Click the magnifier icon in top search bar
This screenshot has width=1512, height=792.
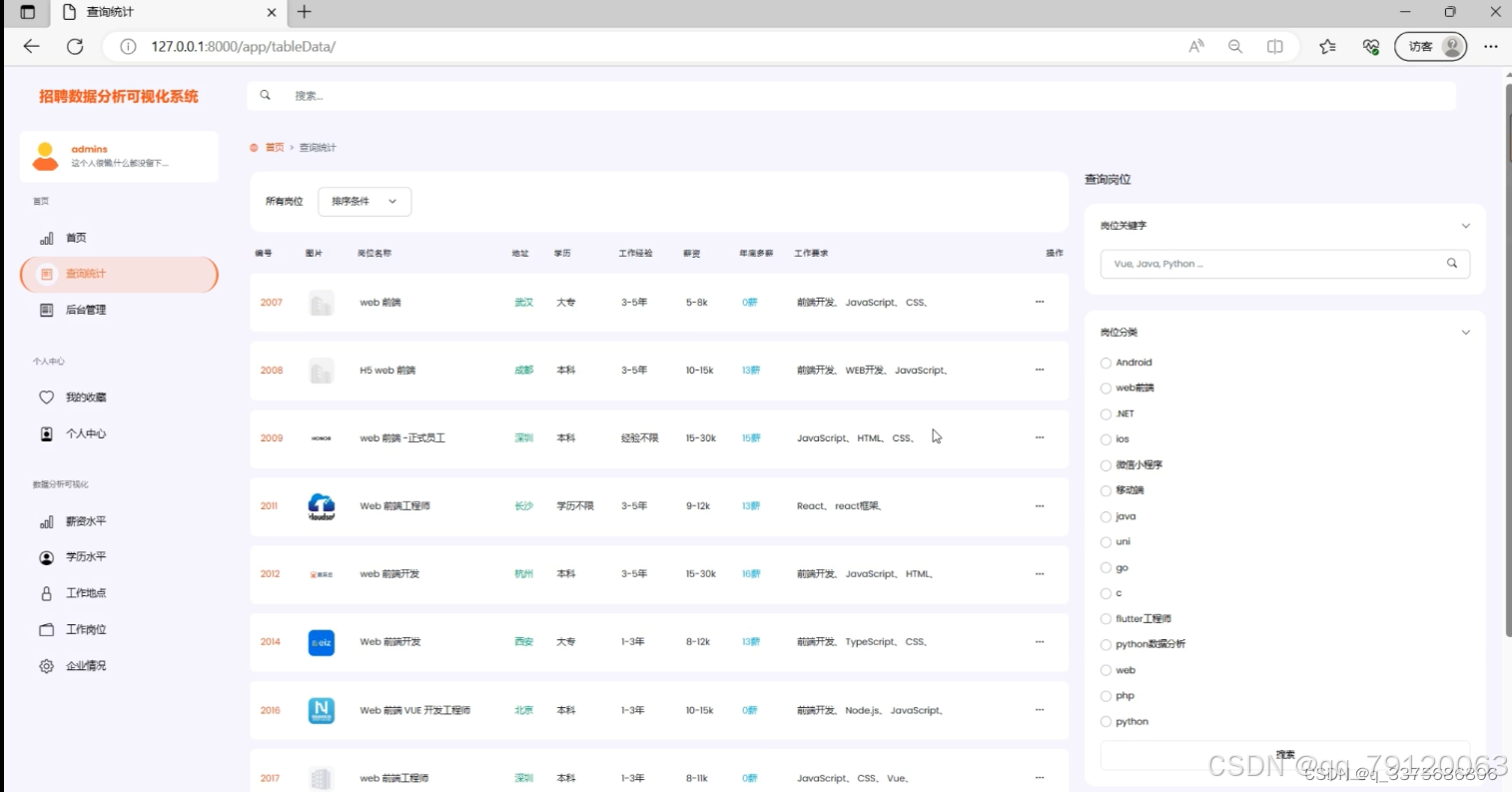(265, 96)
